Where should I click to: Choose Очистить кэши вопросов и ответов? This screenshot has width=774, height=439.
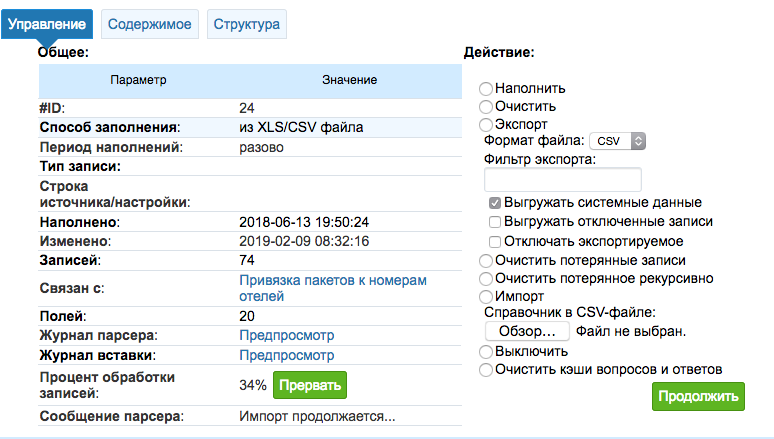point(486,369)
